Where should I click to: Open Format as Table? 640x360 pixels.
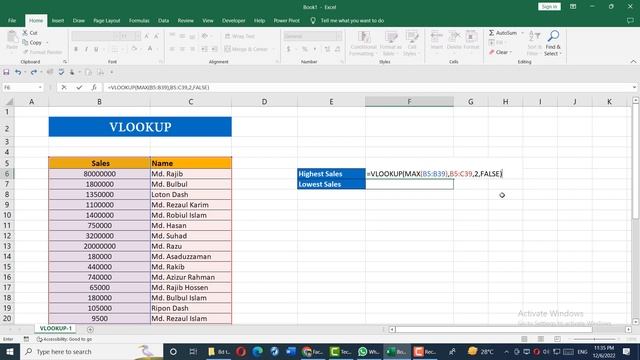click(x=391, y=44)
